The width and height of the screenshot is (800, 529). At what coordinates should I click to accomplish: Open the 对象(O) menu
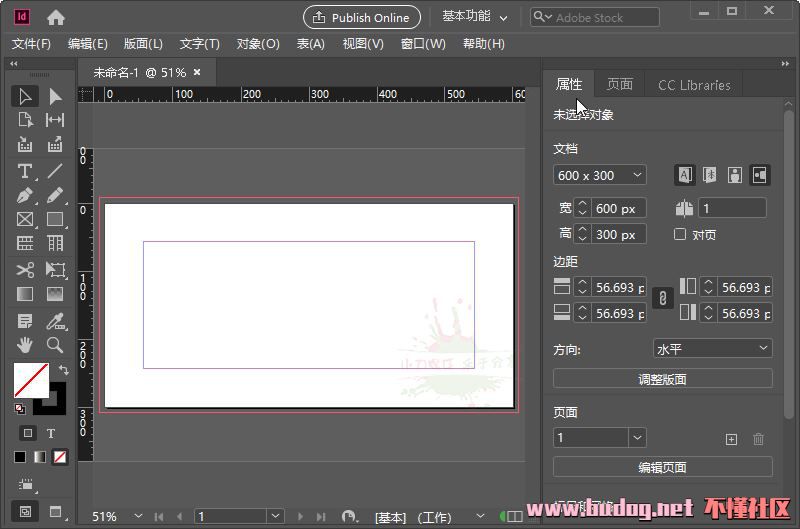tap(258, 44)
